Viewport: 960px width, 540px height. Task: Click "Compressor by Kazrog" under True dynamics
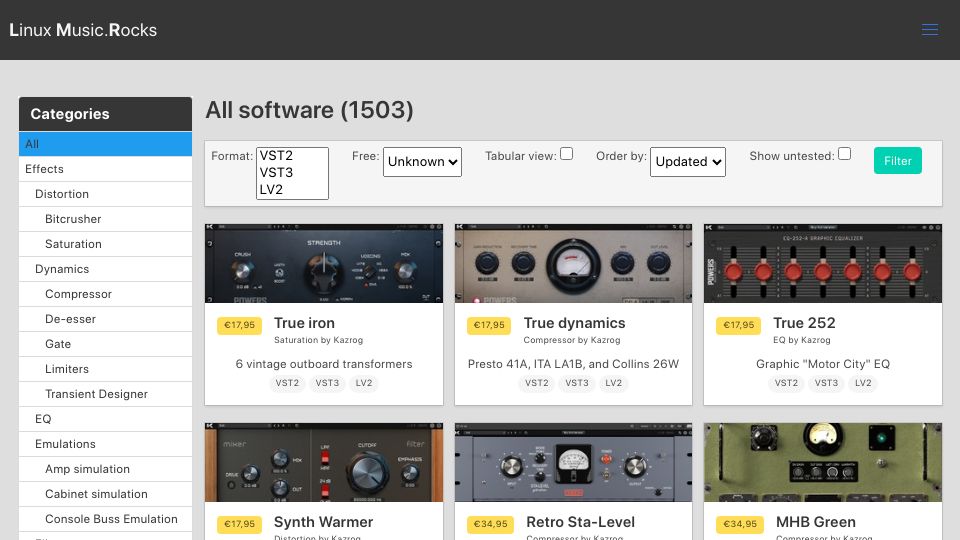point(572,340)
